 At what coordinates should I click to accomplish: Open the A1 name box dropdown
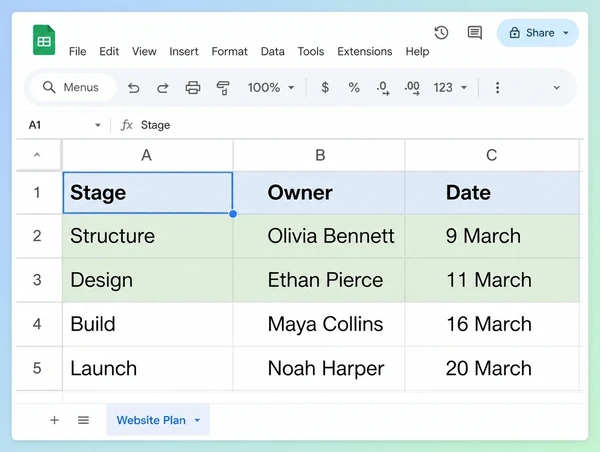pos(98,125)
